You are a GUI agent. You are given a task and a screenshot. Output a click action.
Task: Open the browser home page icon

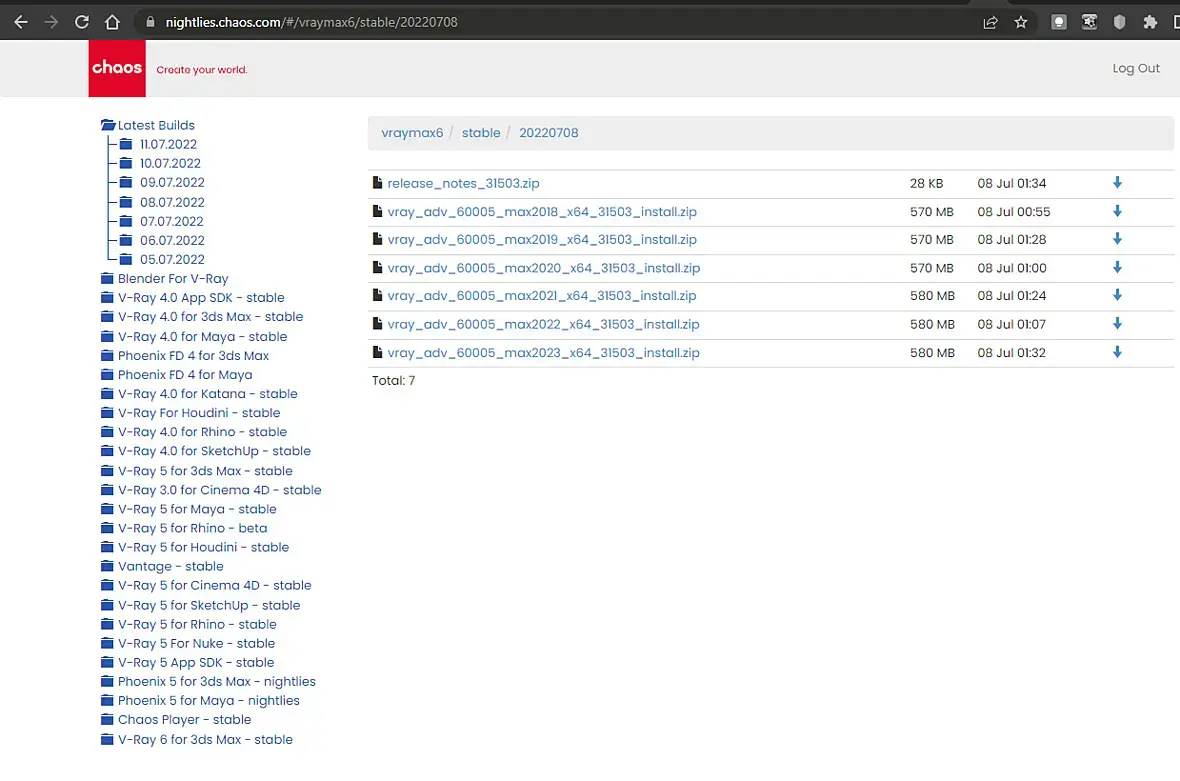112,22
